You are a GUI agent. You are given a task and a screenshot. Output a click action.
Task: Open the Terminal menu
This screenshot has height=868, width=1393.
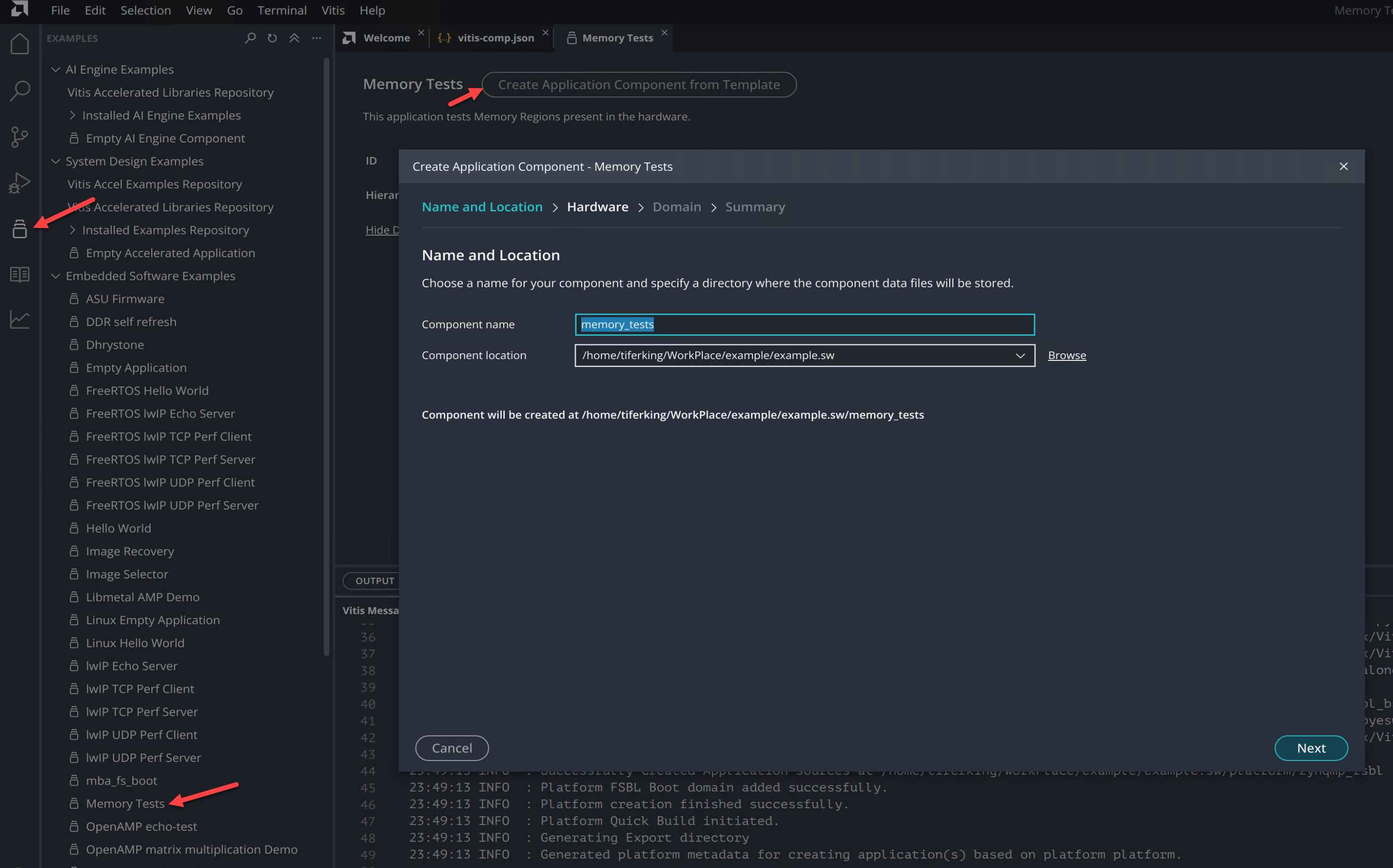tap(282, 10)
